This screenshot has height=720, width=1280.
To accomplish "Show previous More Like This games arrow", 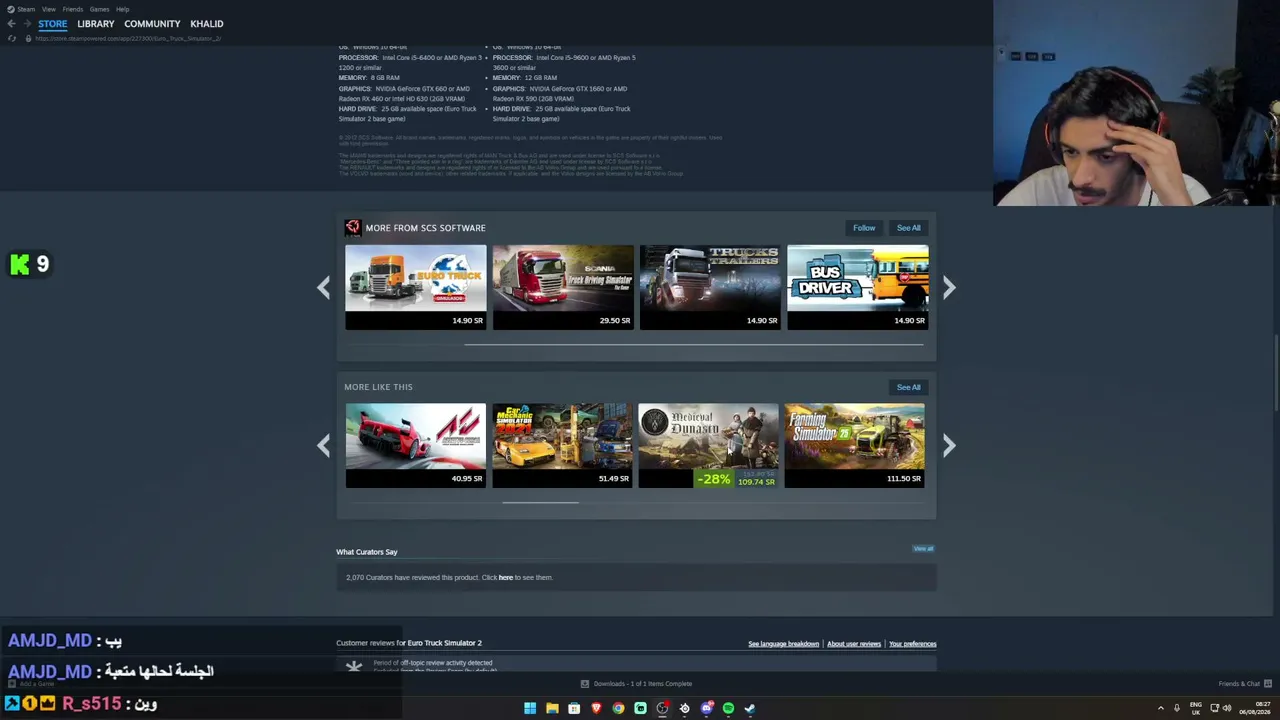I will click(323, 446).
